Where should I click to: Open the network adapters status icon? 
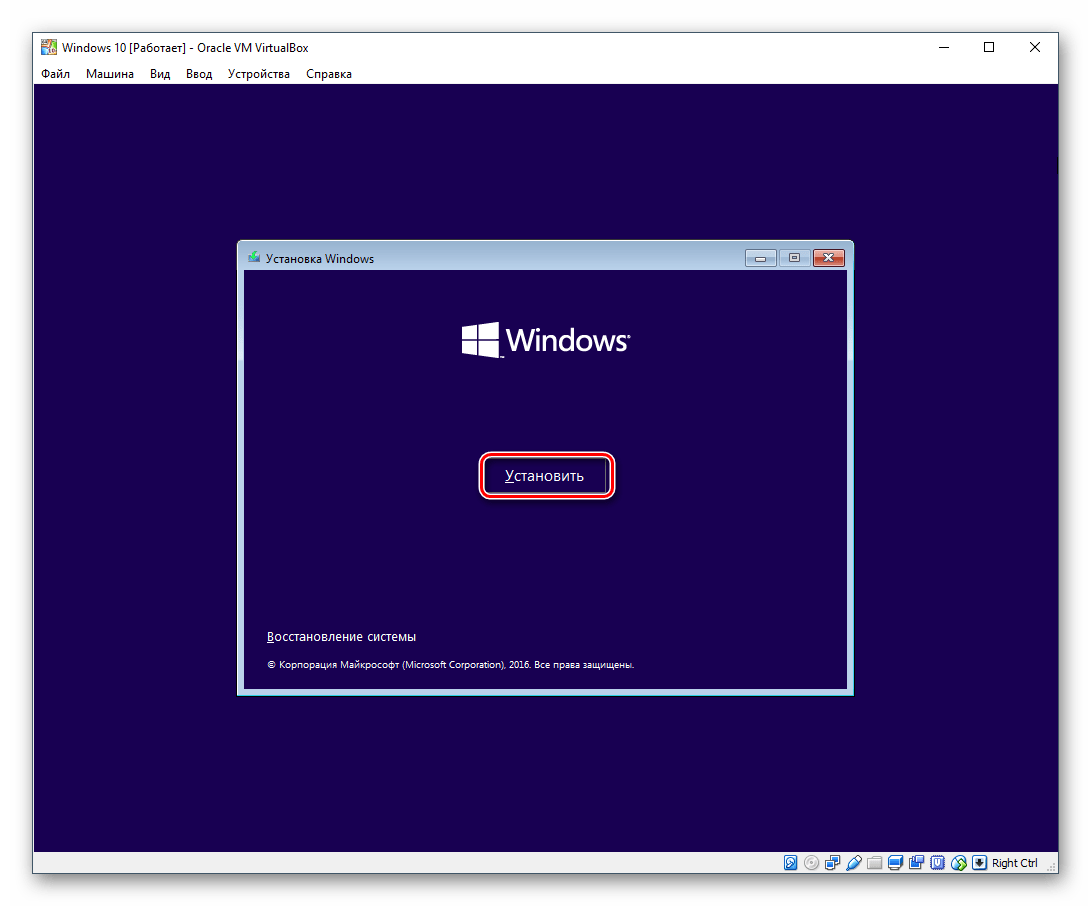832,863
